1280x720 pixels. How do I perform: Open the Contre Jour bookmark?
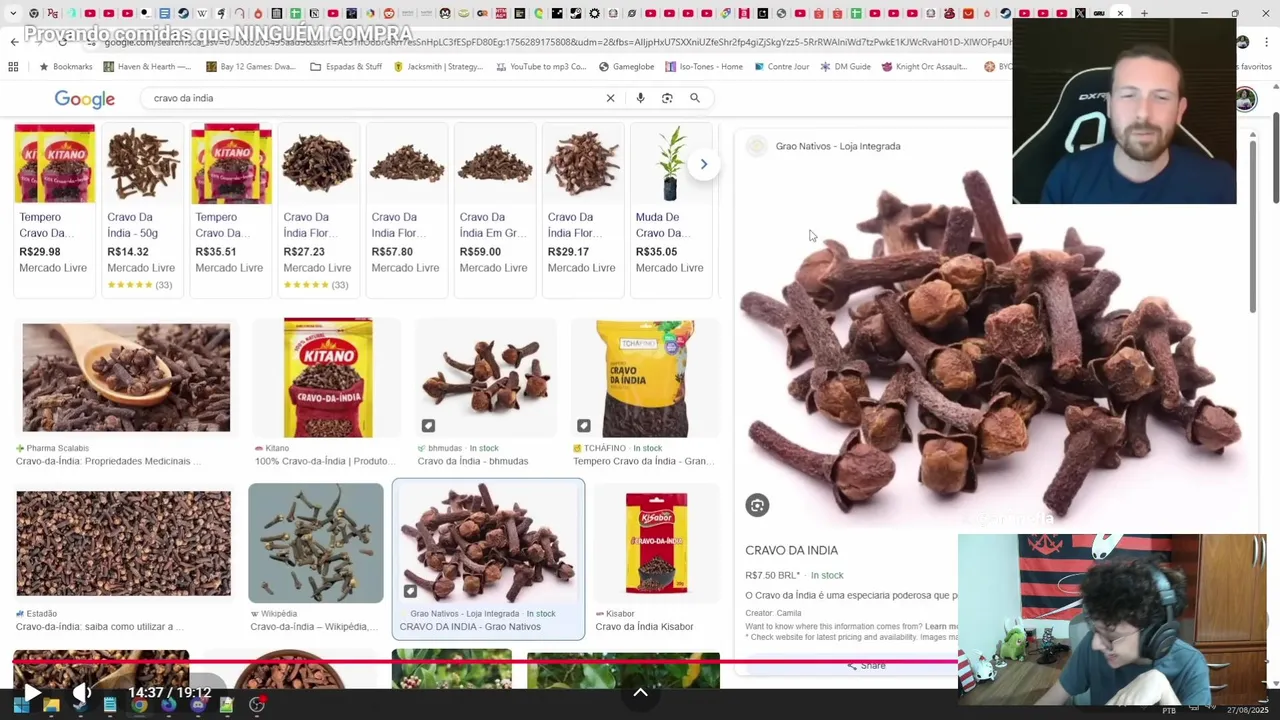781,67
